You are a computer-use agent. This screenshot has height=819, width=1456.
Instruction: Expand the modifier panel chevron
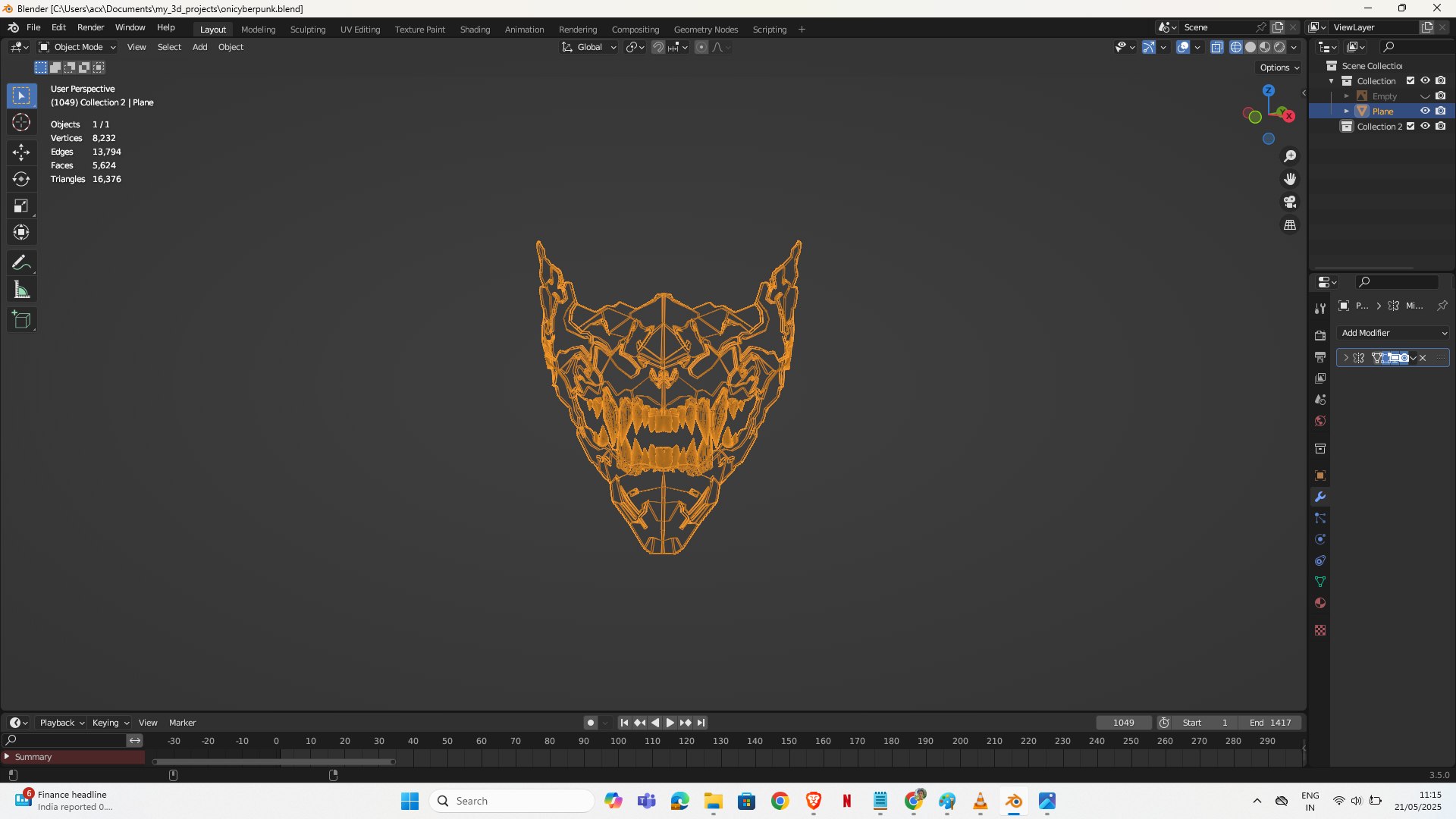point(1346,358)
